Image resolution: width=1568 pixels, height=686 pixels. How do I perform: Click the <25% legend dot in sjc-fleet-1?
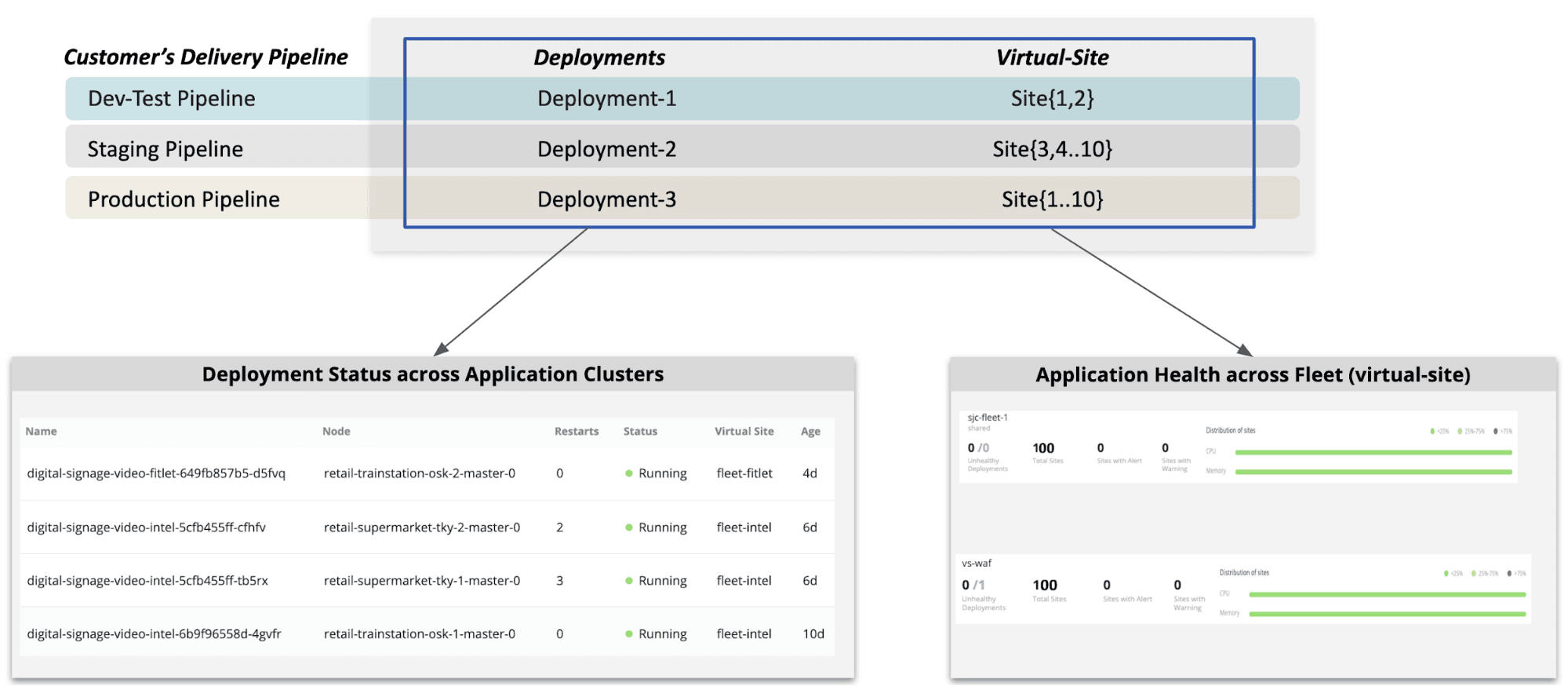point(1432,431)
